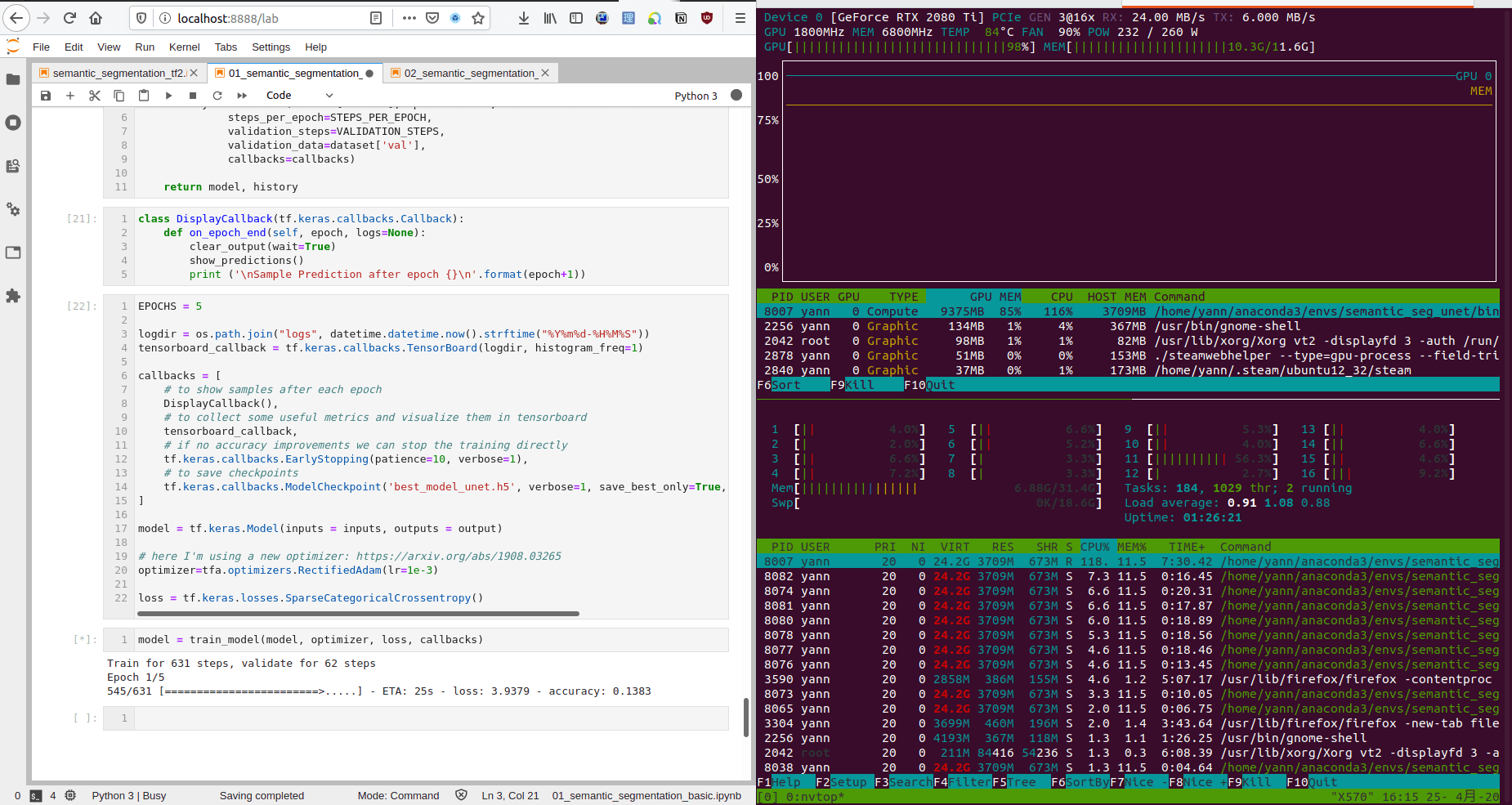This screenshot has width=1512, height=805.
Task: Close the 02_semantic_segmentation tab
Action: [x=545, y=74]
